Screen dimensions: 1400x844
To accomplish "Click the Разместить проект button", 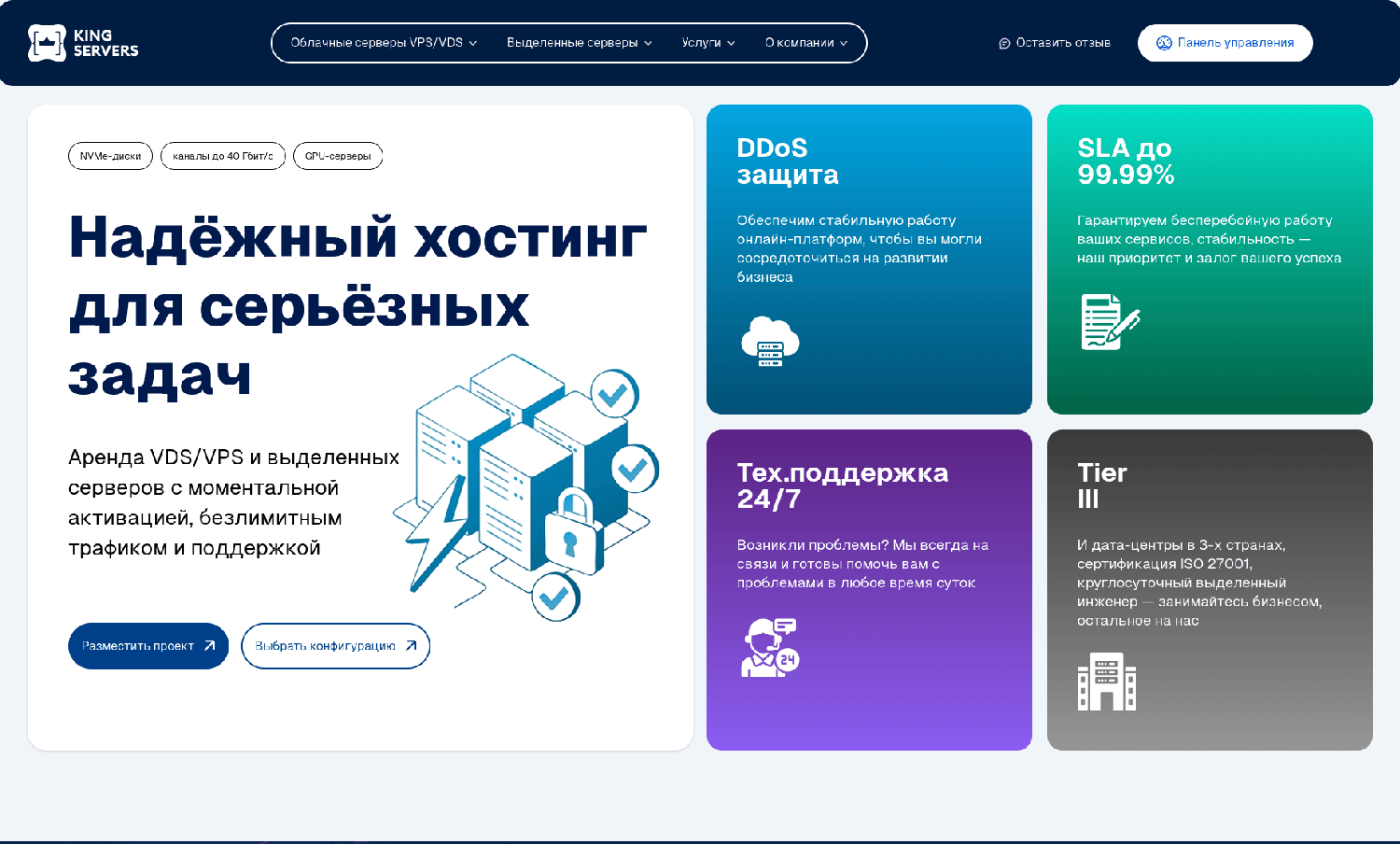I will click(x=147, y=645).
